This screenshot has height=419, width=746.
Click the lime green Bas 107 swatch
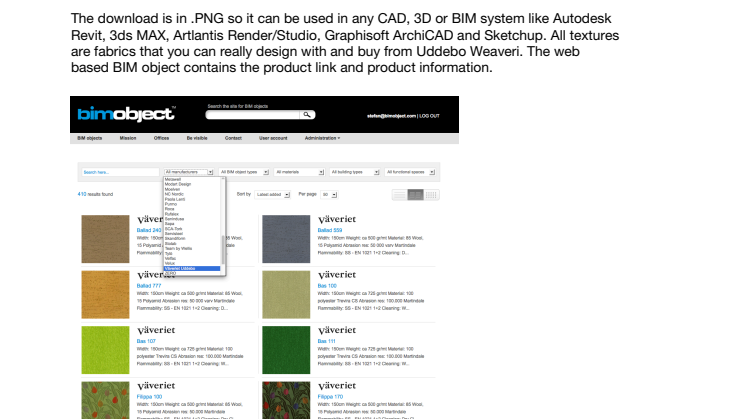(x=105, y=350)
